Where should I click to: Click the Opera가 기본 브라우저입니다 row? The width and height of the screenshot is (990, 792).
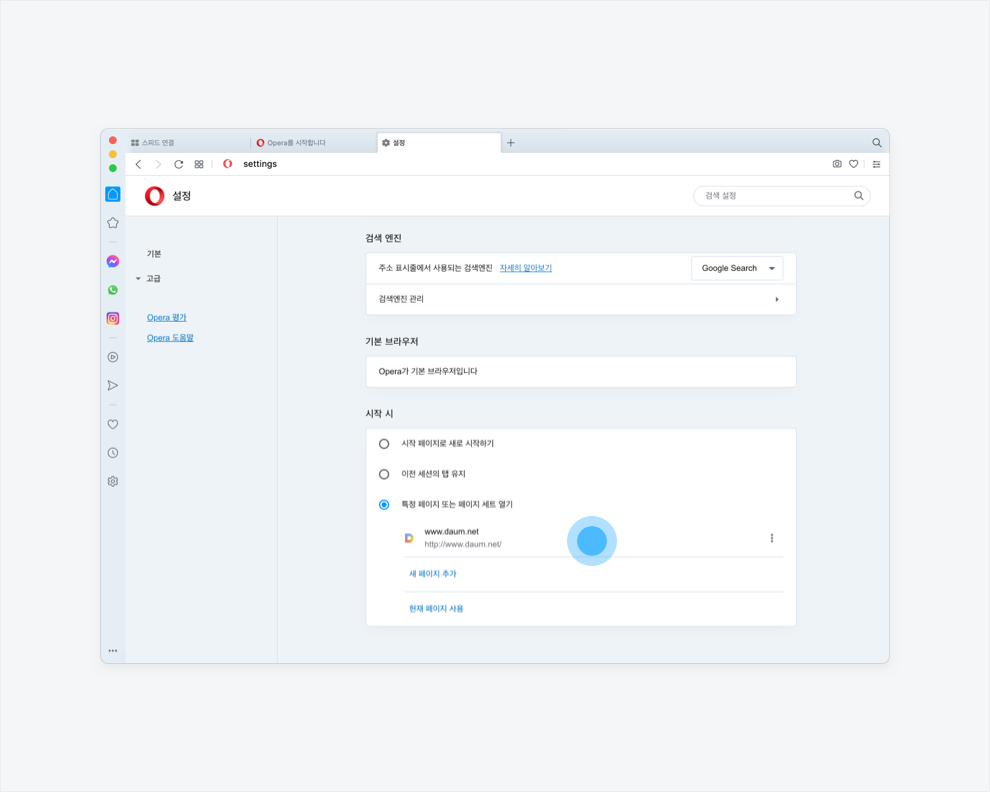pos(581,372)
